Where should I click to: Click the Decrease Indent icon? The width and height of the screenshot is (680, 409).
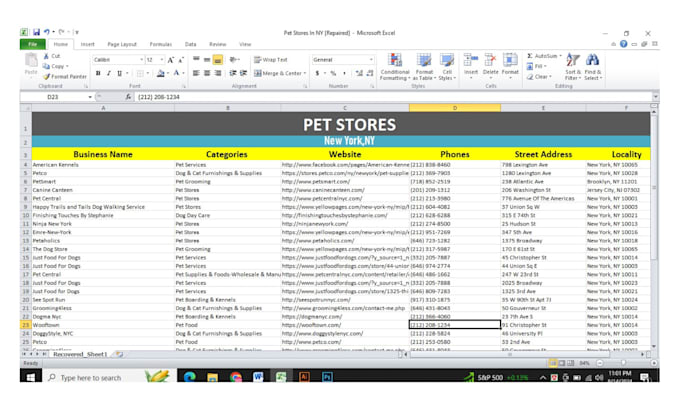pos(233,73)
